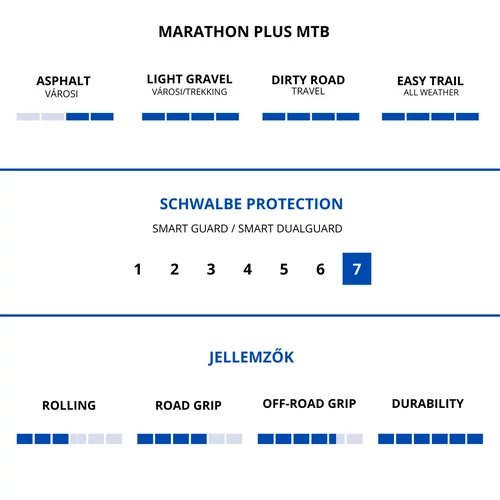This screenshot has width=500, height=500.
Task: Click the SCHWALBE PROTECTION heading
Action: (x=251, y=204)
